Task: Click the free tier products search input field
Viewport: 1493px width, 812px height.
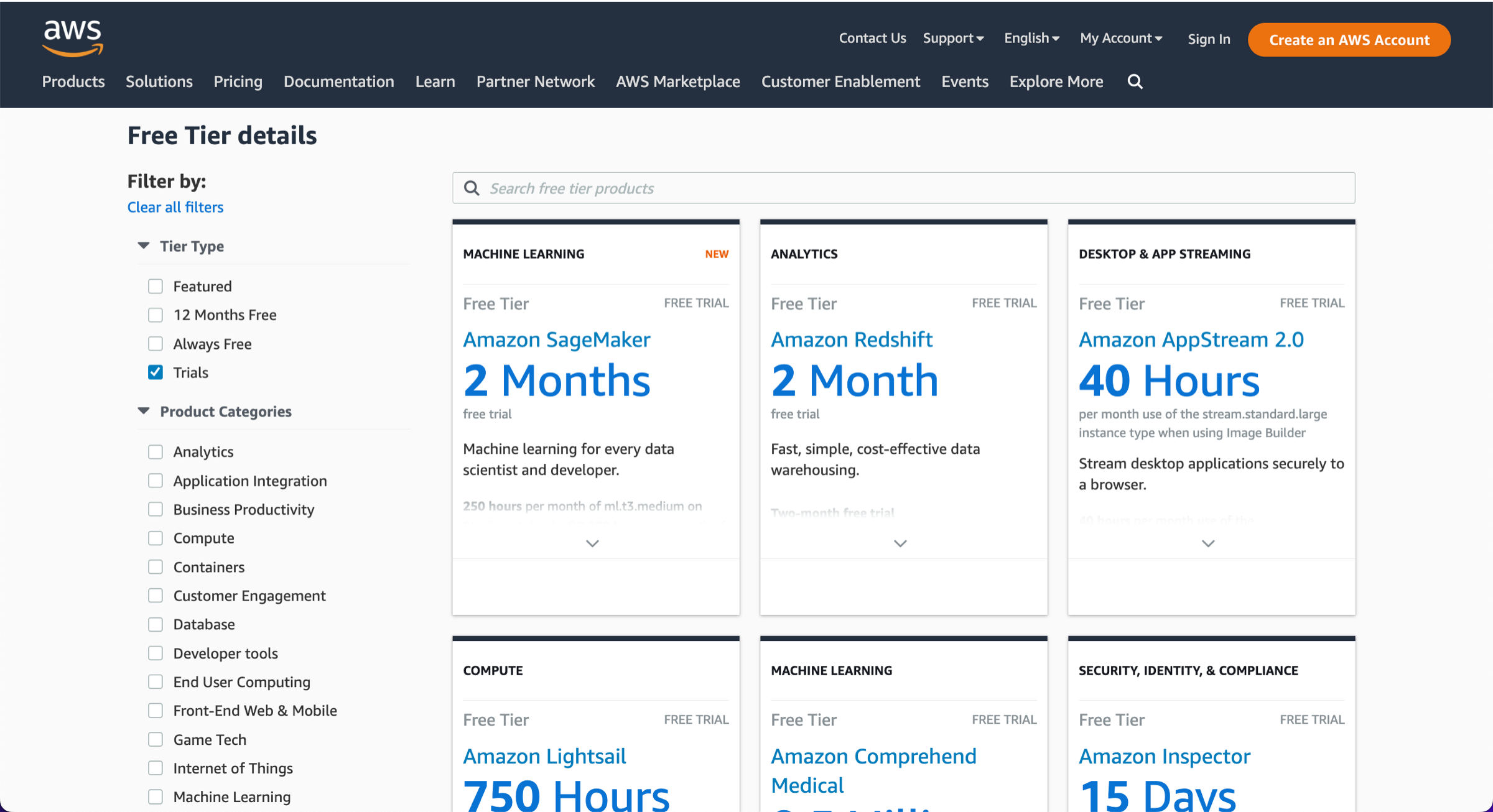Action: click(x=904, y=187)
